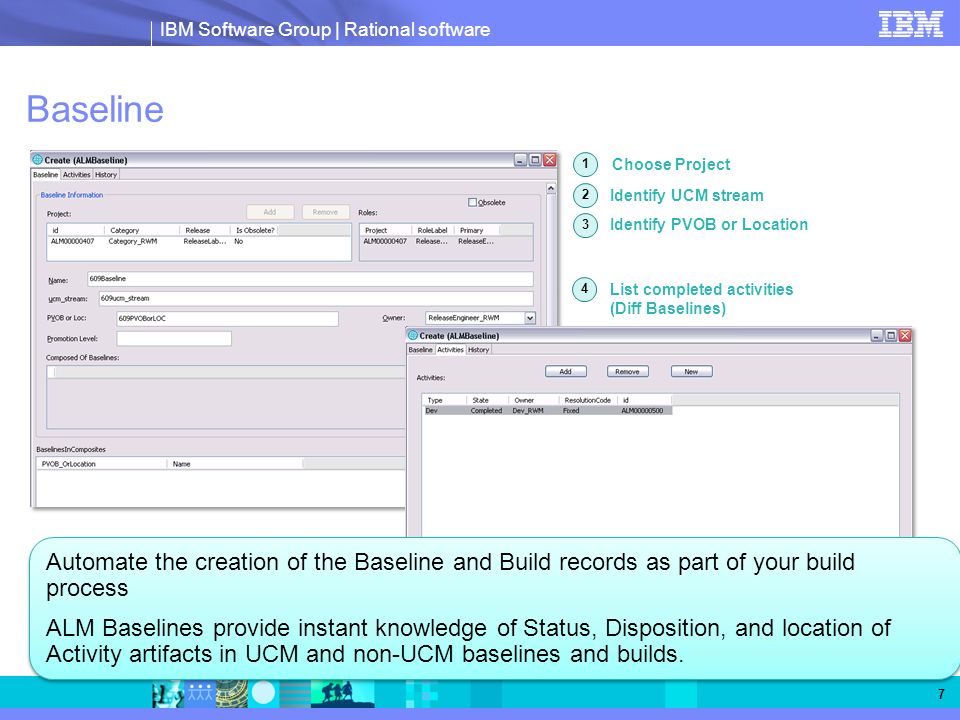Tick the Obsolete checkbox
Screen dimensions: 960x720
coord(472,203)
